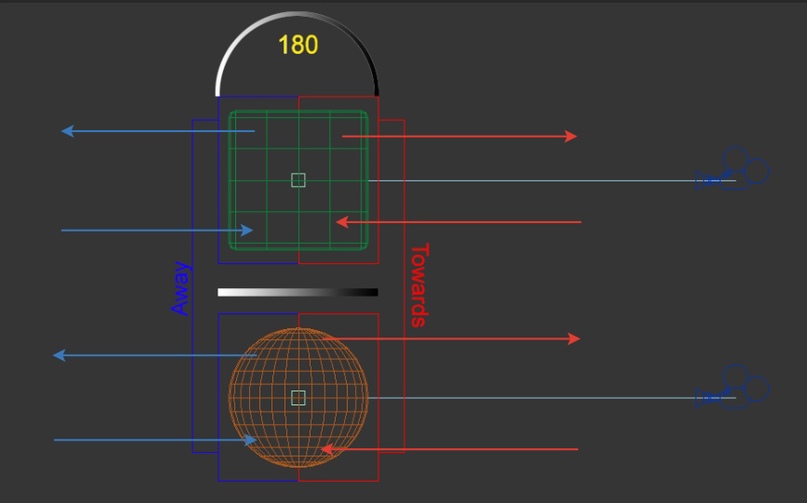Click the horizontal white-to-black gradient bar
Screen dimensions: 807x503
298,292
